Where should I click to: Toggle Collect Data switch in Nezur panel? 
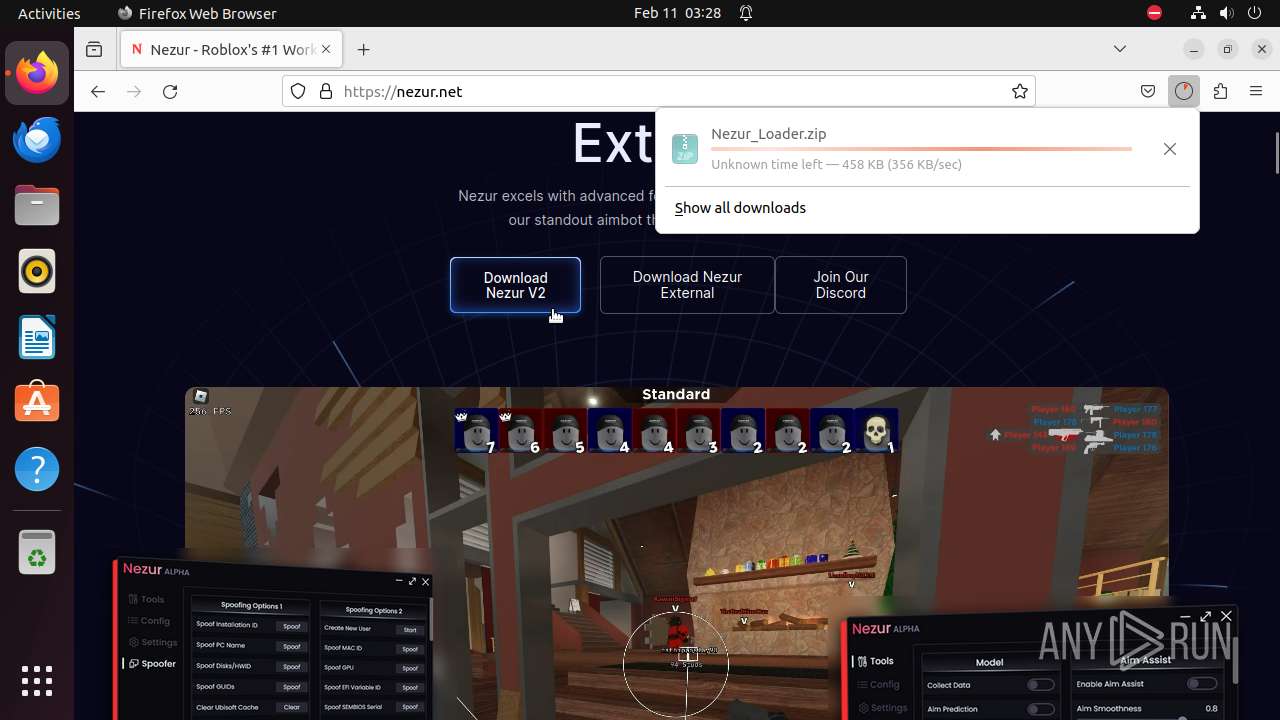1040,685
